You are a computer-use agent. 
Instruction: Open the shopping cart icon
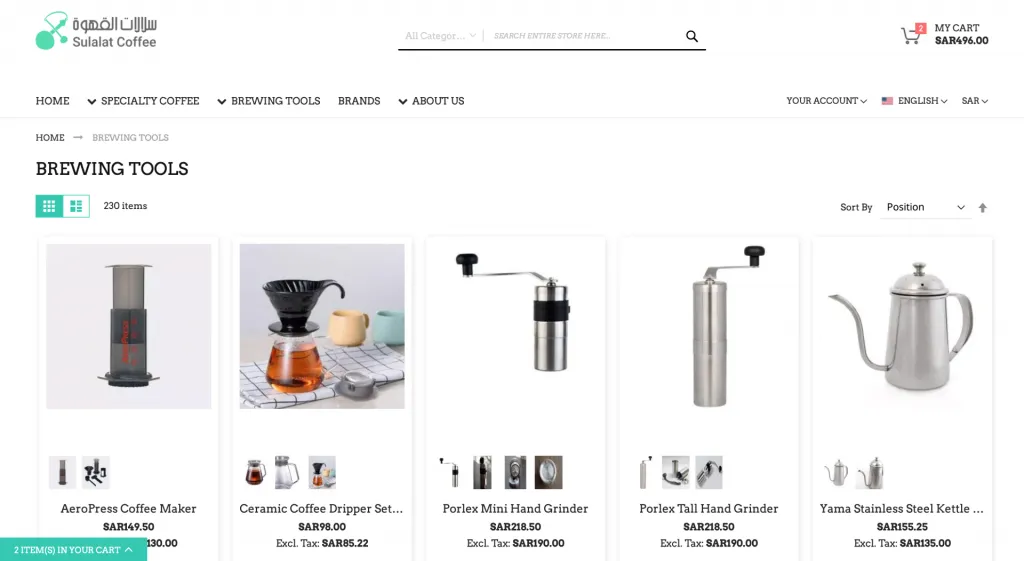(x=911, y=35)
